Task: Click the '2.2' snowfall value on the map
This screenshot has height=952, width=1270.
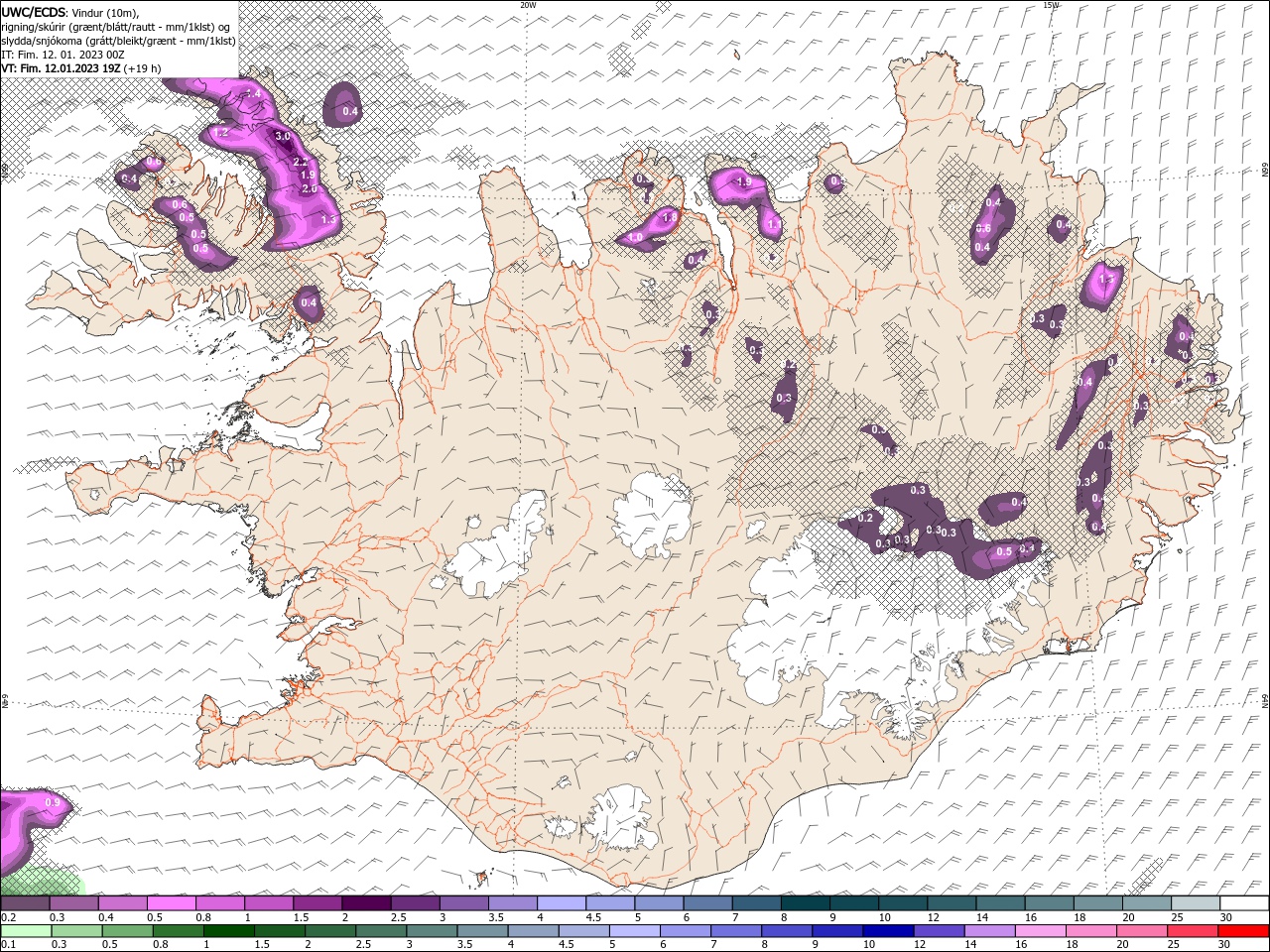Action: 302,161
